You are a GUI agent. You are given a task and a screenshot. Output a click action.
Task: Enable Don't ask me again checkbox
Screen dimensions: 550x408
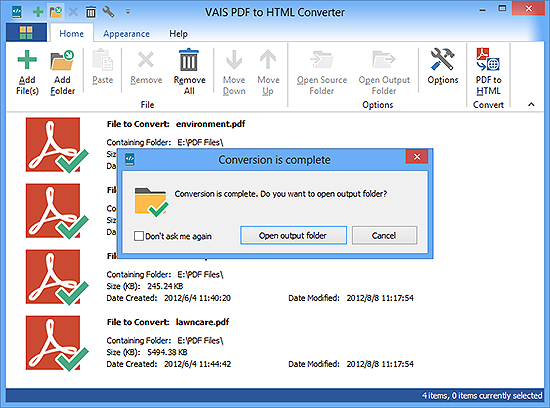(x=139, y=236)
